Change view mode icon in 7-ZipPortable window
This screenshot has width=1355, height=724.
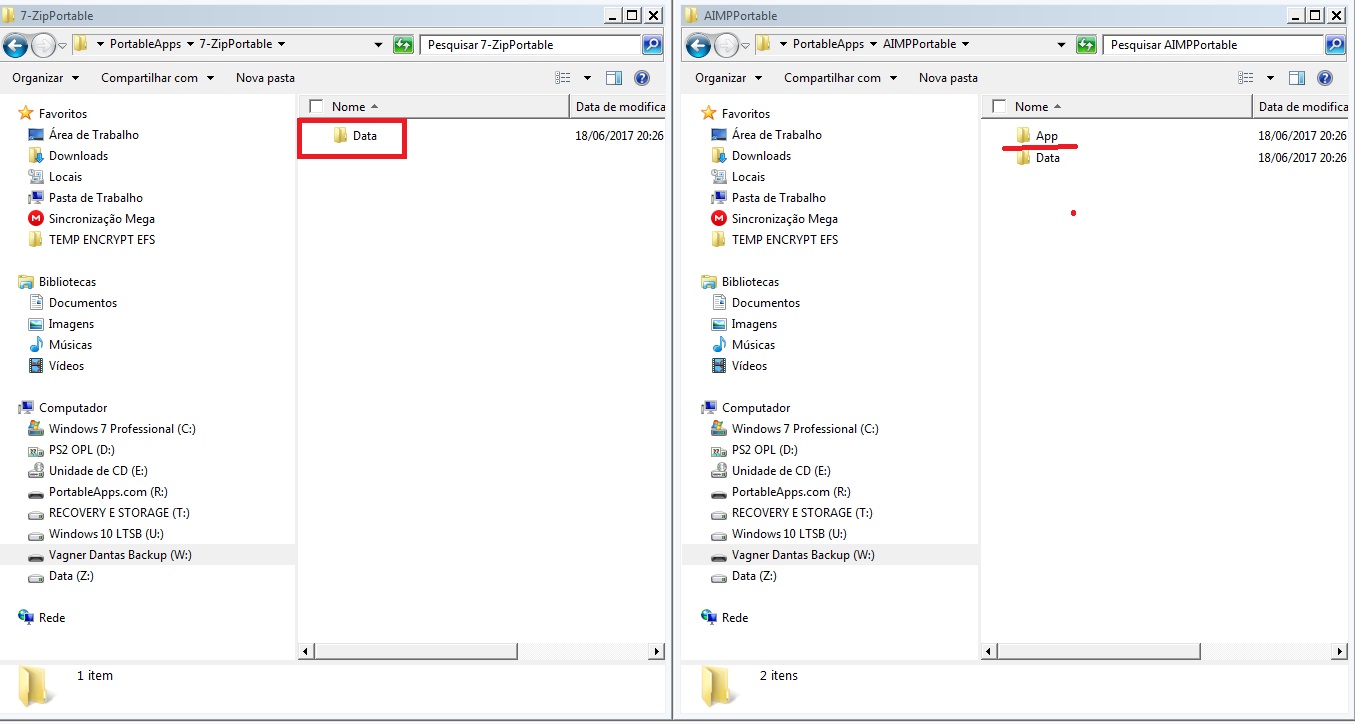563,78
